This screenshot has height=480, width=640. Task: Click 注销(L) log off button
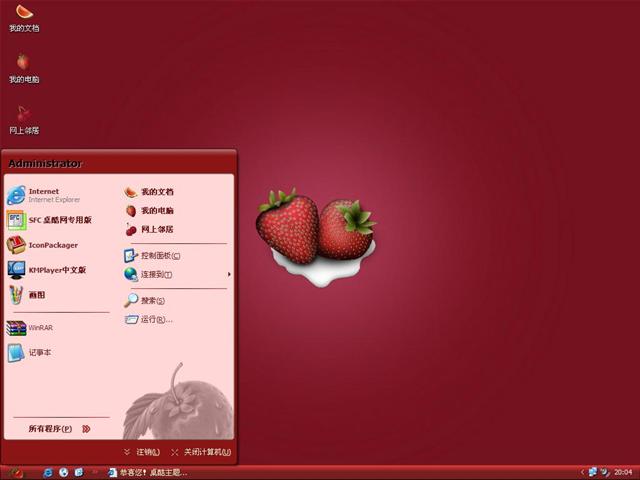[142, 452]
